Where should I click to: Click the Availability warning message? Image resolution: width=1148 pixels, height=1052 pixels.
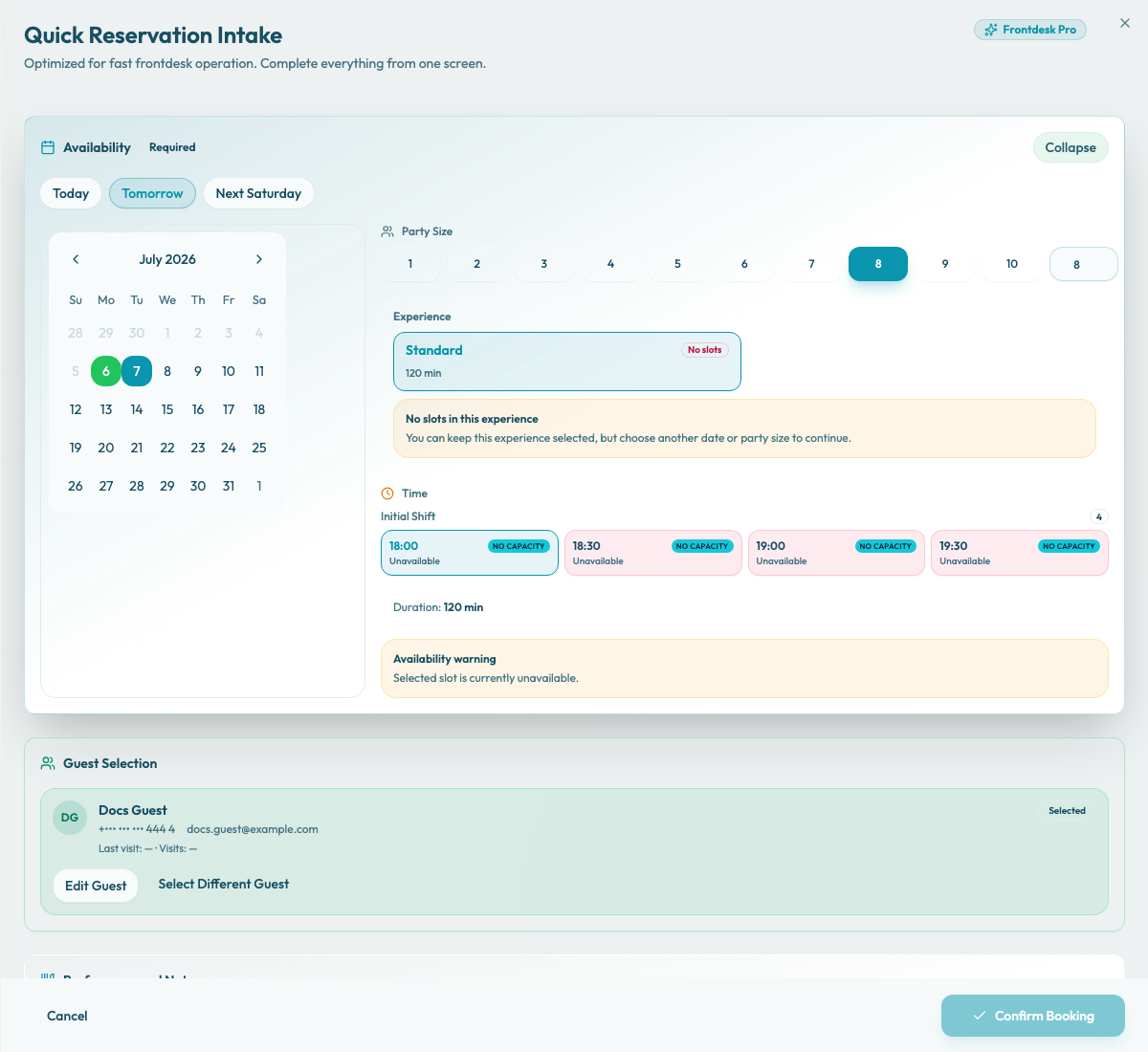point(744,668)
